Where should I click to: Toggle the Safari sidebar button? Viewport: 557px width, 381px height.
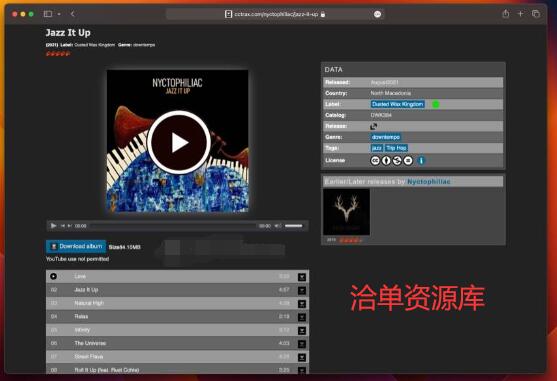[x=48, y=14]
